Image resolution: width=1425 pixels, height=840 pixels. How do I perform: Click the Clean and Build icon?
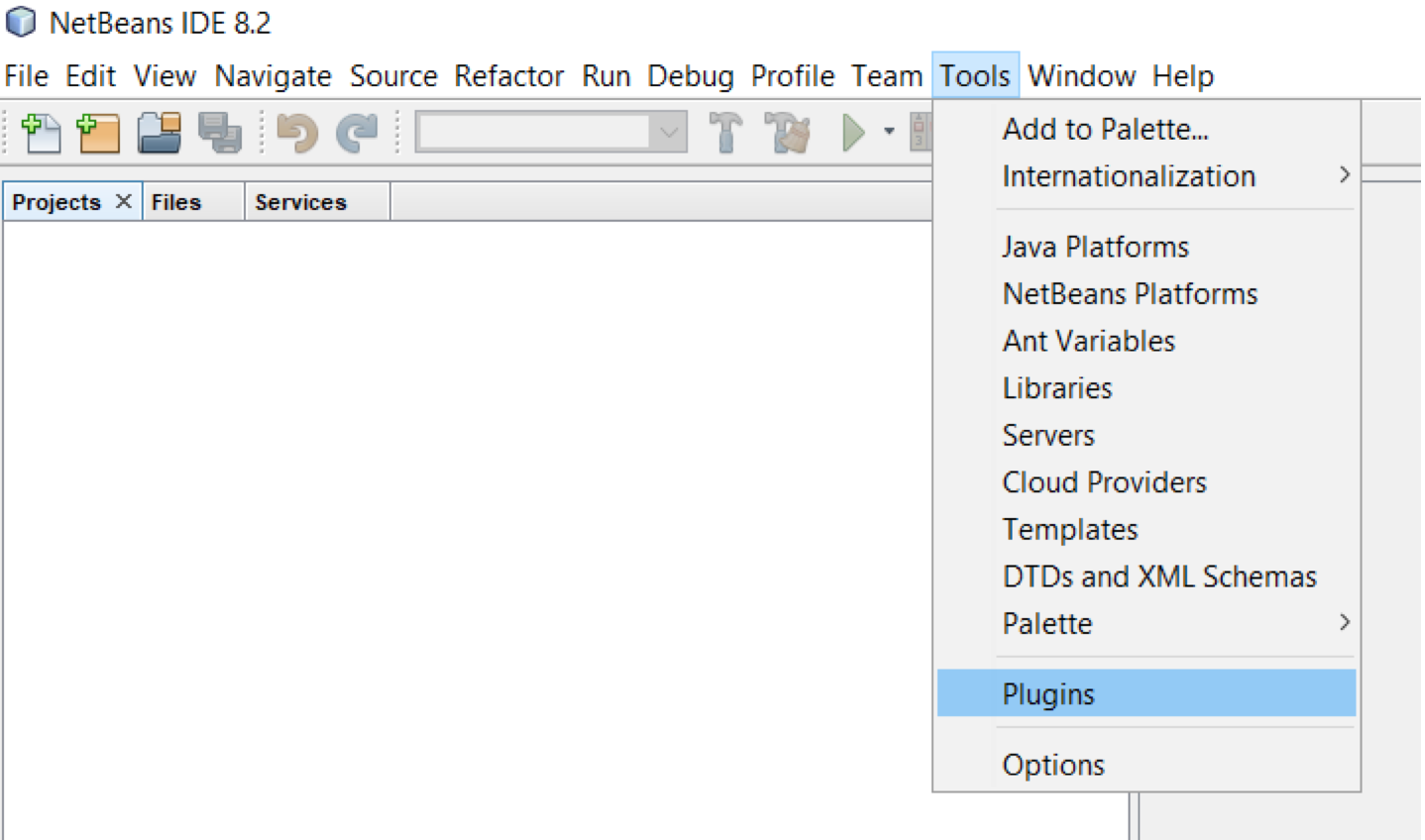(x=788, y=133)
